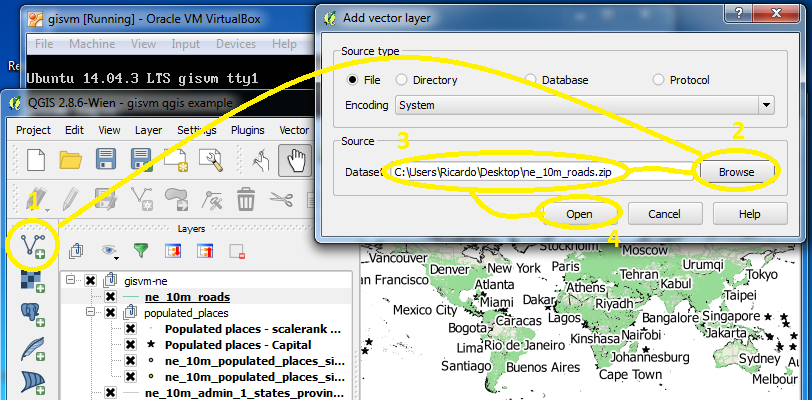Image resolution: width=812 pixels, height=400 pixels.
Task: Open the Manage Layer Visibility eye dropdown
Action: pyautogui.click(x=109, y=251)
